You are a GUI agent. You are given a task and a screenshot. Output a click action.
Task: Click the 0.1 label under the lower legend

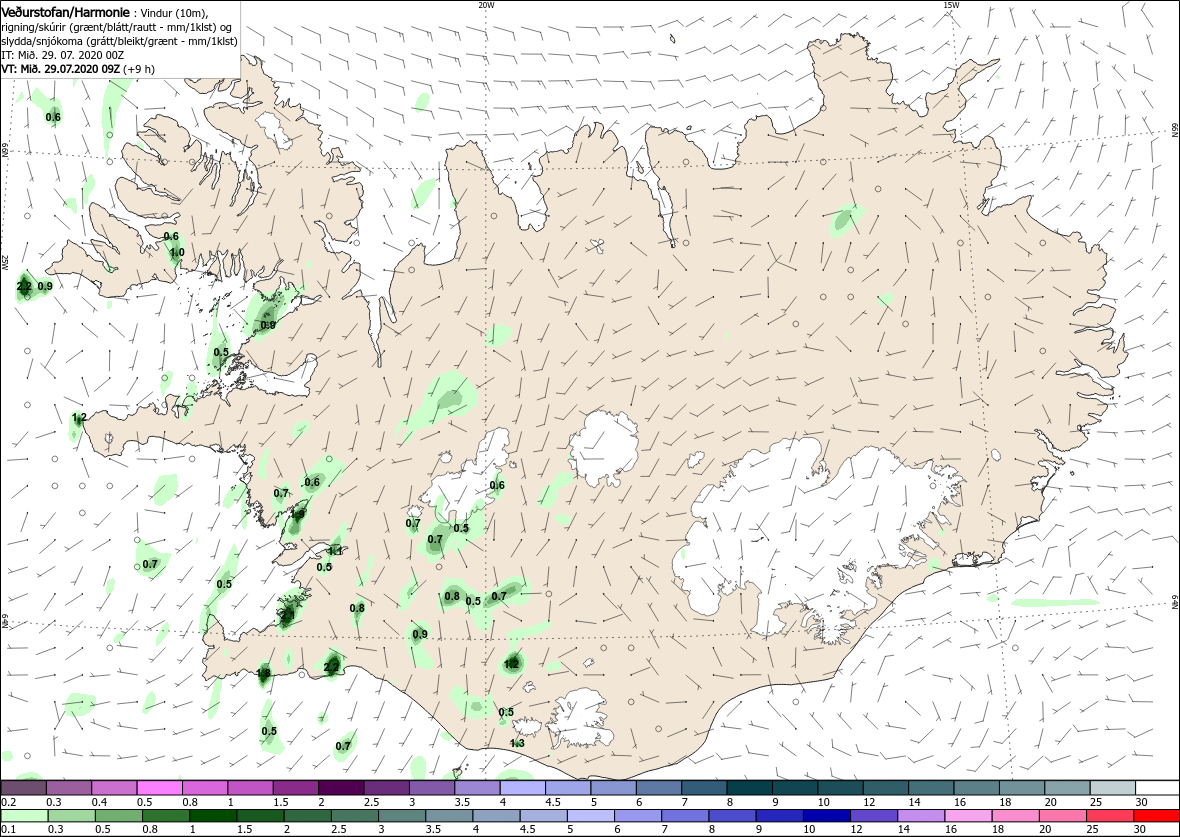9,829
